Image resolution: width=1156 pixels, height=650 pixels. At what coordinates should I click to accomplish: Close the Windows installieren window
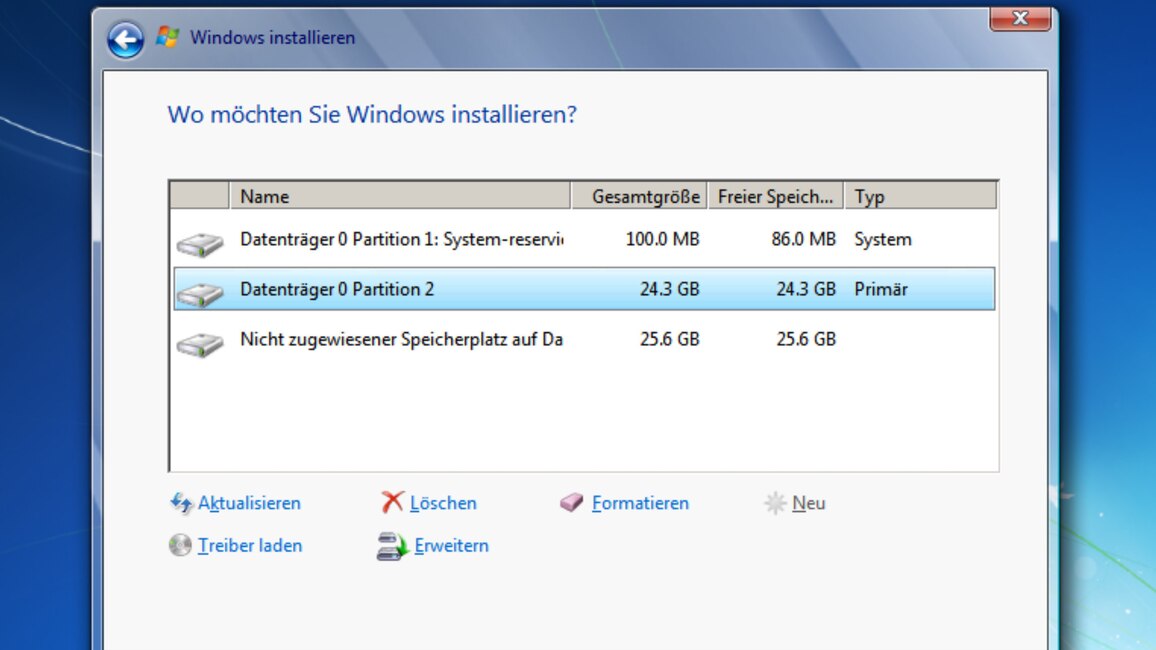1020,18
